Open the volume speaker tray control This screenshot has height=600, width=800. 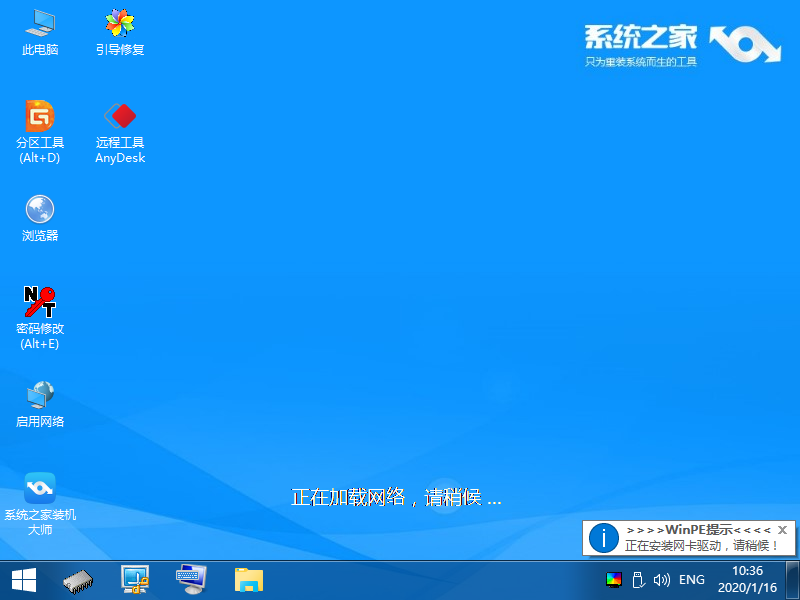coord(661,580)
